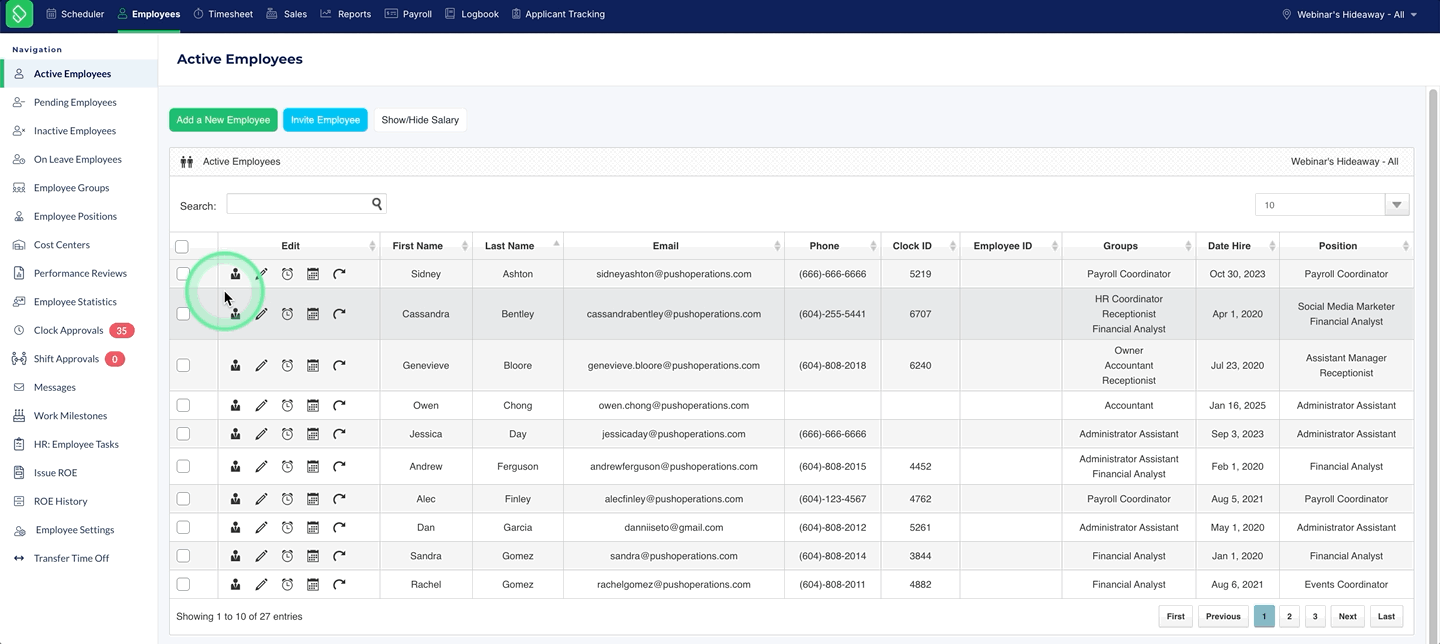Open the profile icon for Owen Chong
1440x644 pixels.
235,406
